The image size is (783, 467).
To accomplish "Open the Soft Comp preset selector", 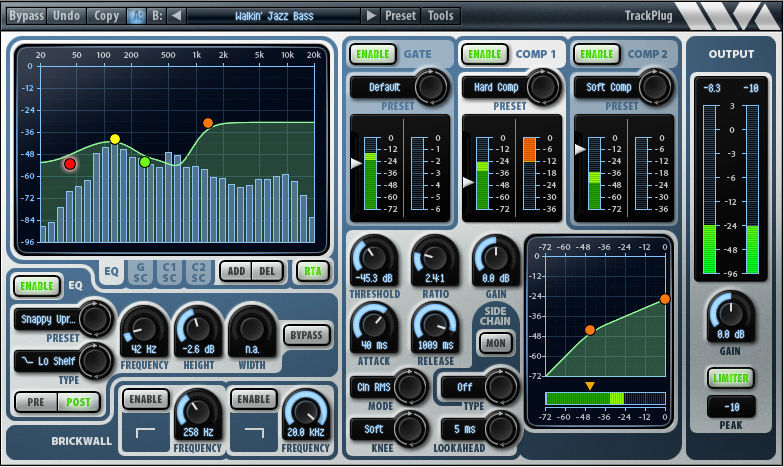I will tap(608, 87).
